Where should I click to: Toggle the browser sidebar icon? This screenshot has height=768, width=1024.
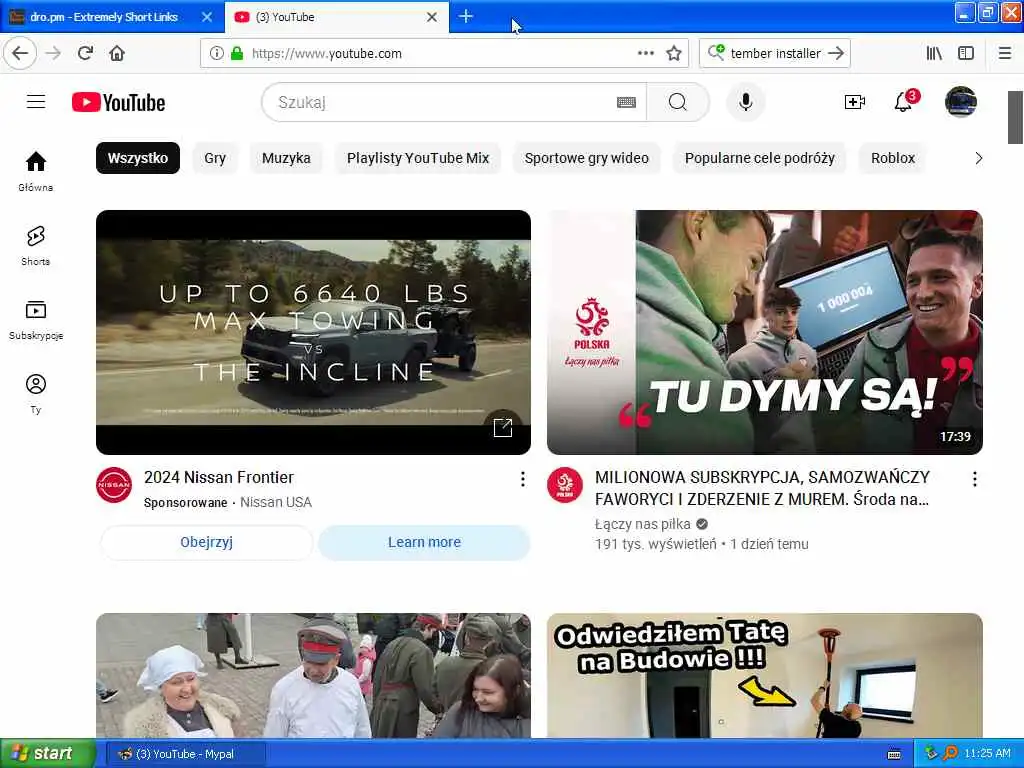[x=966, y=53]
